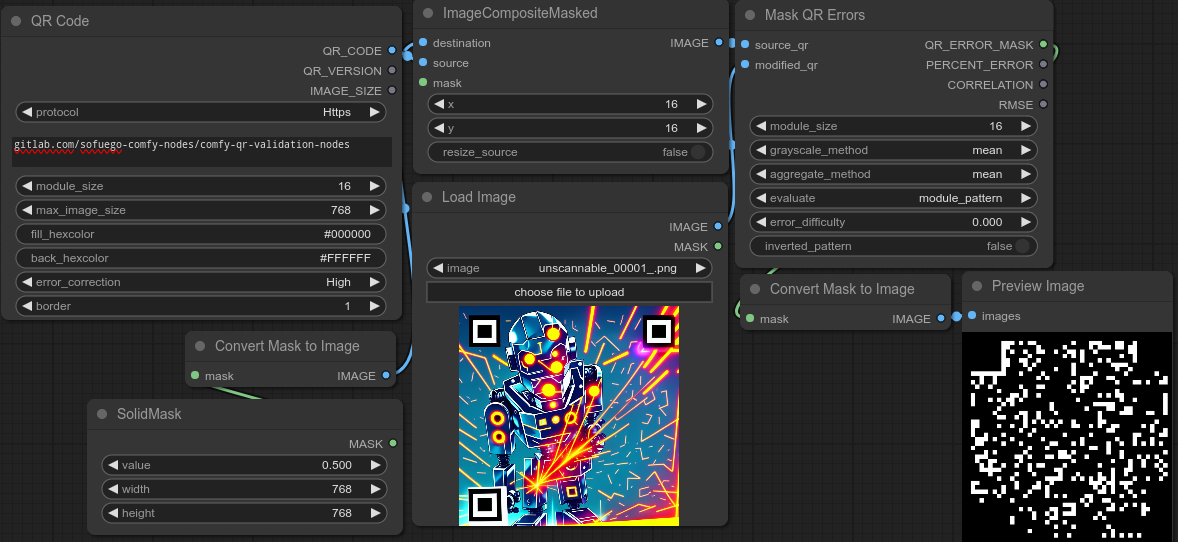Click the destination input slot
Screen dimensions: 1178x542
(423, 43)
